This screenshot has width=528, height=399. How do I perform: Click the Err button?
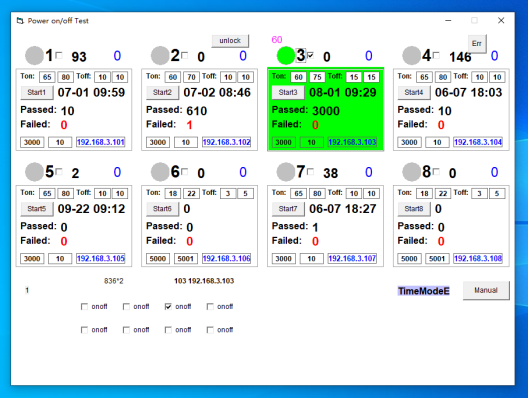(x=477, y=43)
